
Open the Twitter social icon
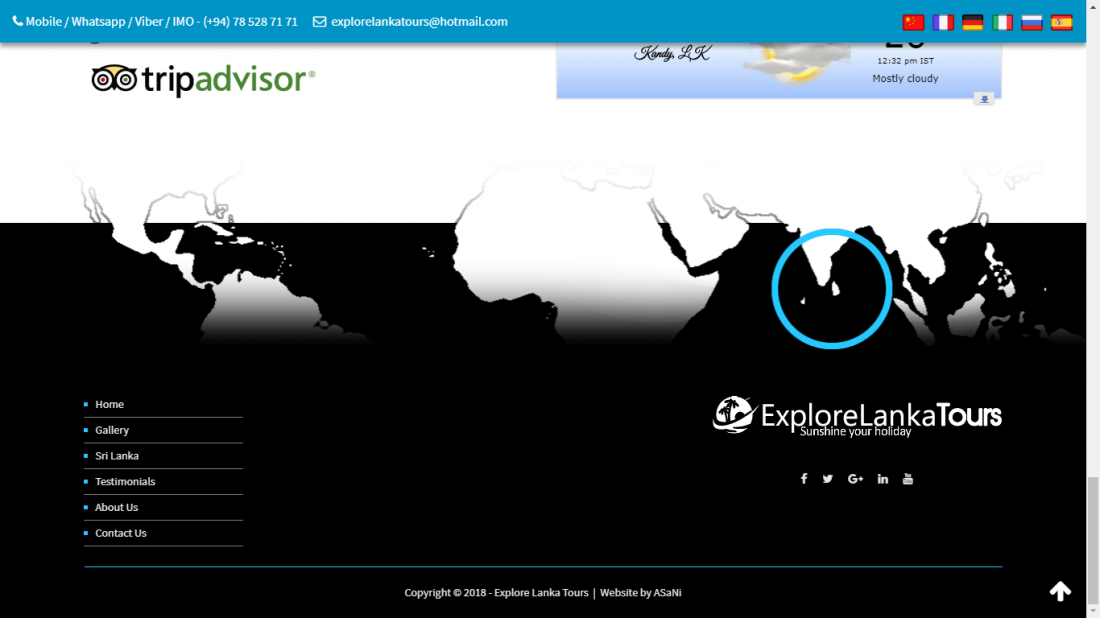tap(828, 479)
